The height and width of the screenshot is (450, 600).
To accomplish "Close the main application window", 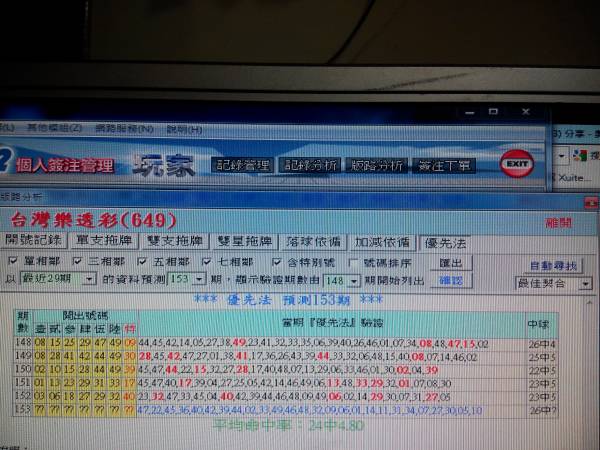I will [526, 111].
